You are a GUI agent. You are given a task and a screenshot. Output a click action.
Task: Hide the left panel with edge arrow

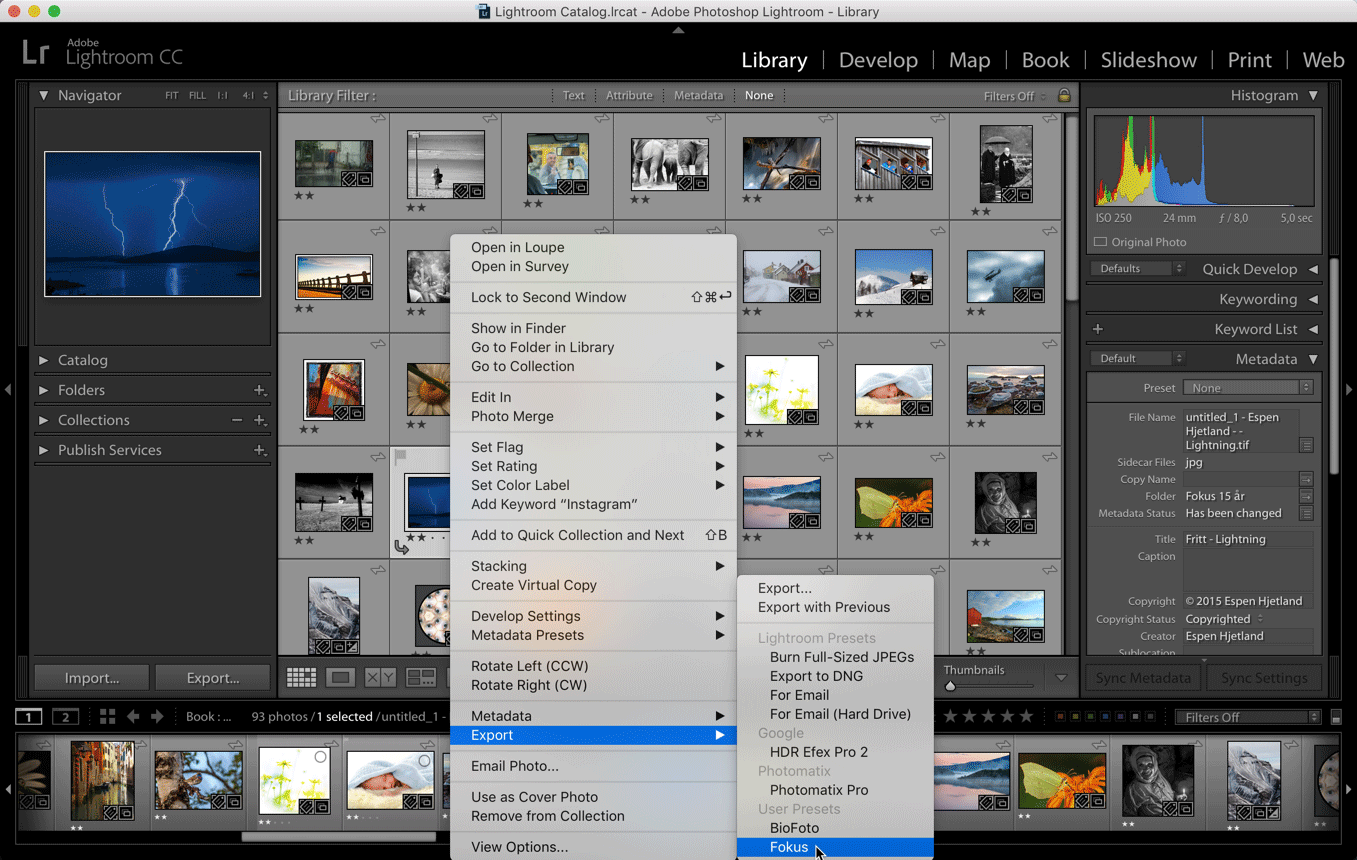8,389
